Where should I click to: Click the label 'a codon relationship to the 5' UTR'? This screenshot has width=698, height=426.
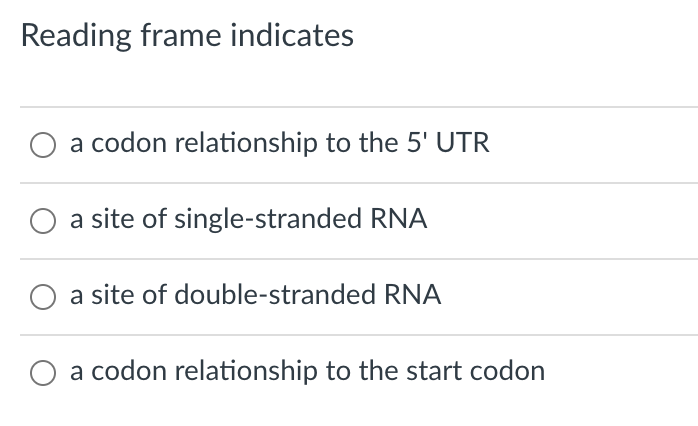(280, 143)
